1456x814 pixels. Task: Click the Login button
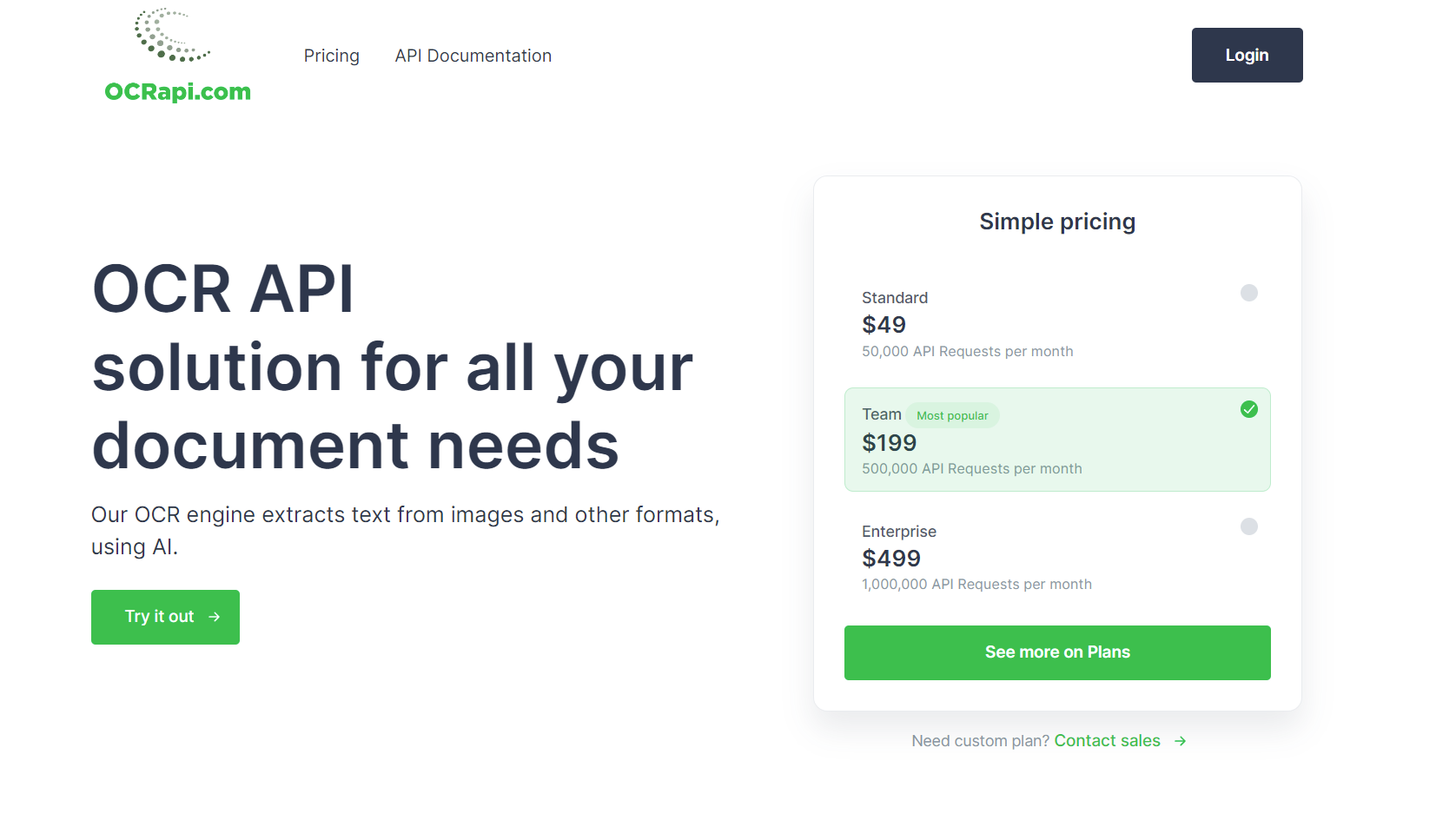coord(1247,56)
